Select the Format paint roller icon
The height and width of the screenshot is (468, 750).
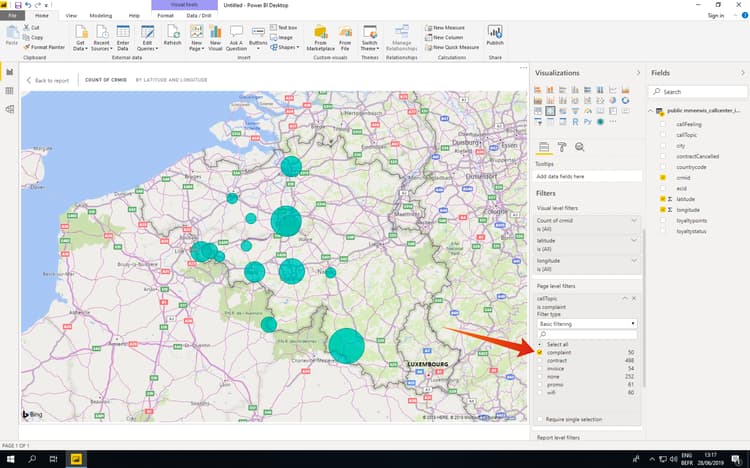[x=561, y=147]
